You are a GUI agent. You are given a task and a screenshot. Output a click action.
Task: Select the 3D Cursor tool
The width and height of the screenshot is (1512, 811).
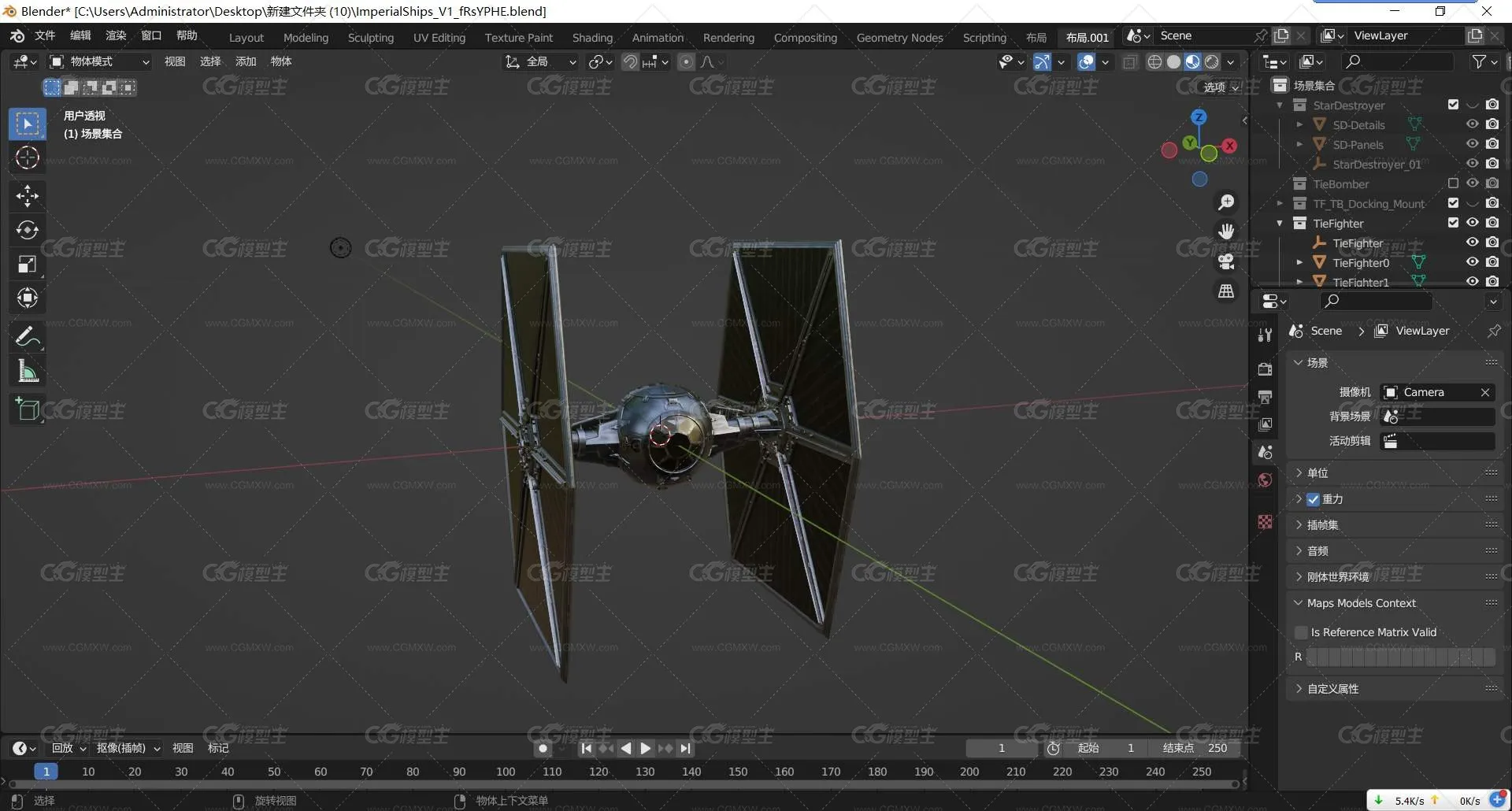tap(28, 158)
